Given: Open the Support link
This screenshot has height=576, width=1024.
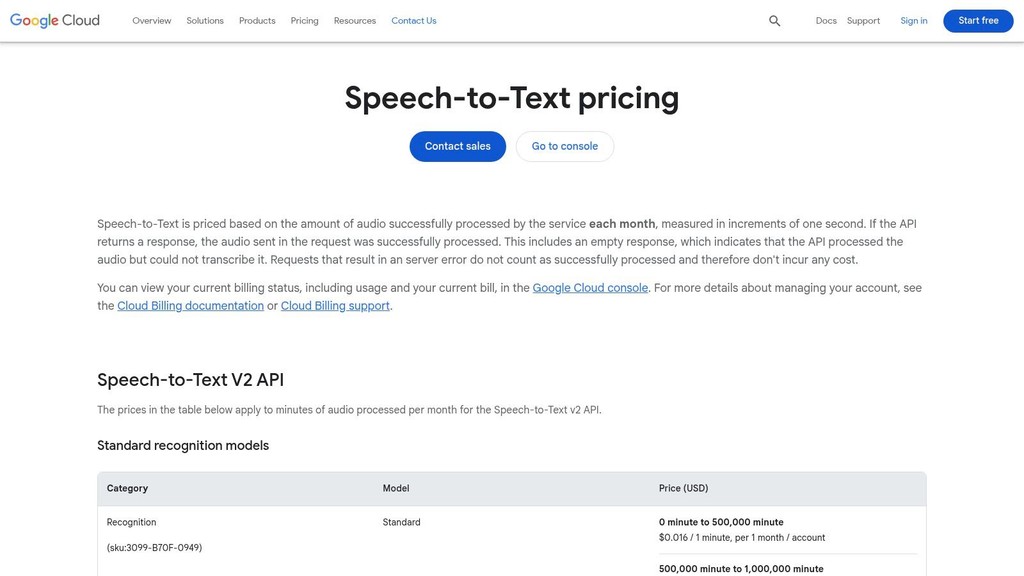Looking at the screenshot, I should click(862, 20).
